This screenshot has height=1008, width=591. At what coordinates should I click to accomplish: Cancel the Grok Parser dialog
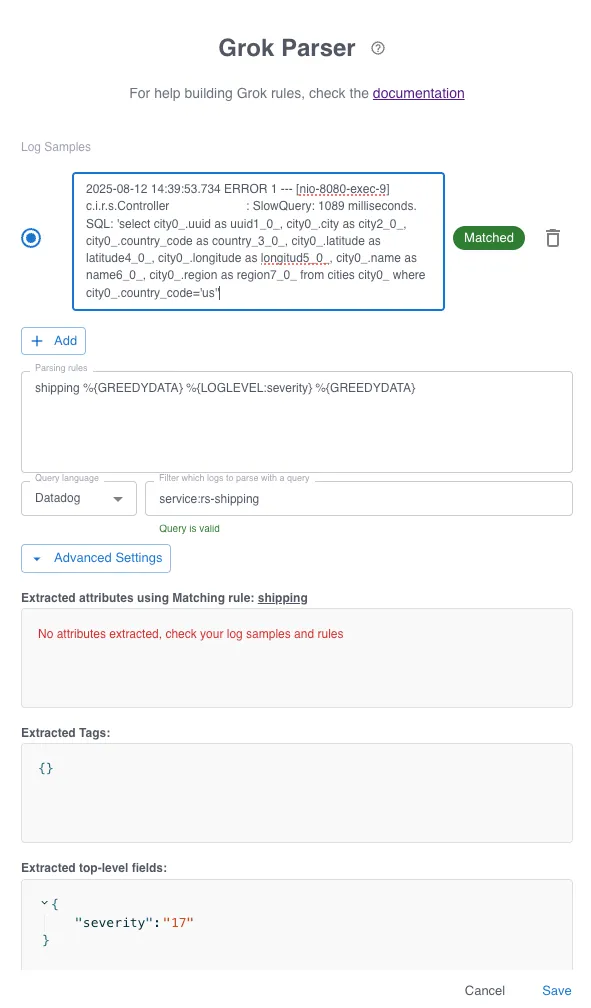[484, 990]
